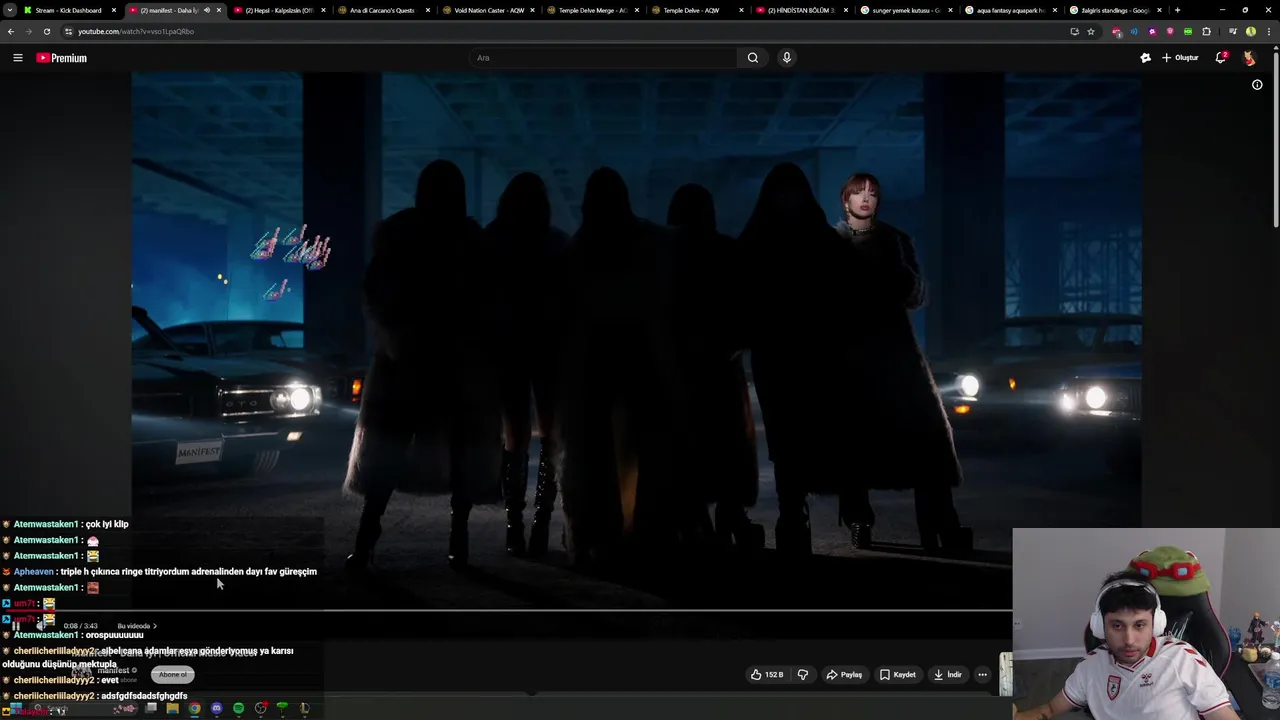The height and width of the screenshot is (720, 1280).
Task: Mute the video with the speaker icon
Action: click(41, 626)
